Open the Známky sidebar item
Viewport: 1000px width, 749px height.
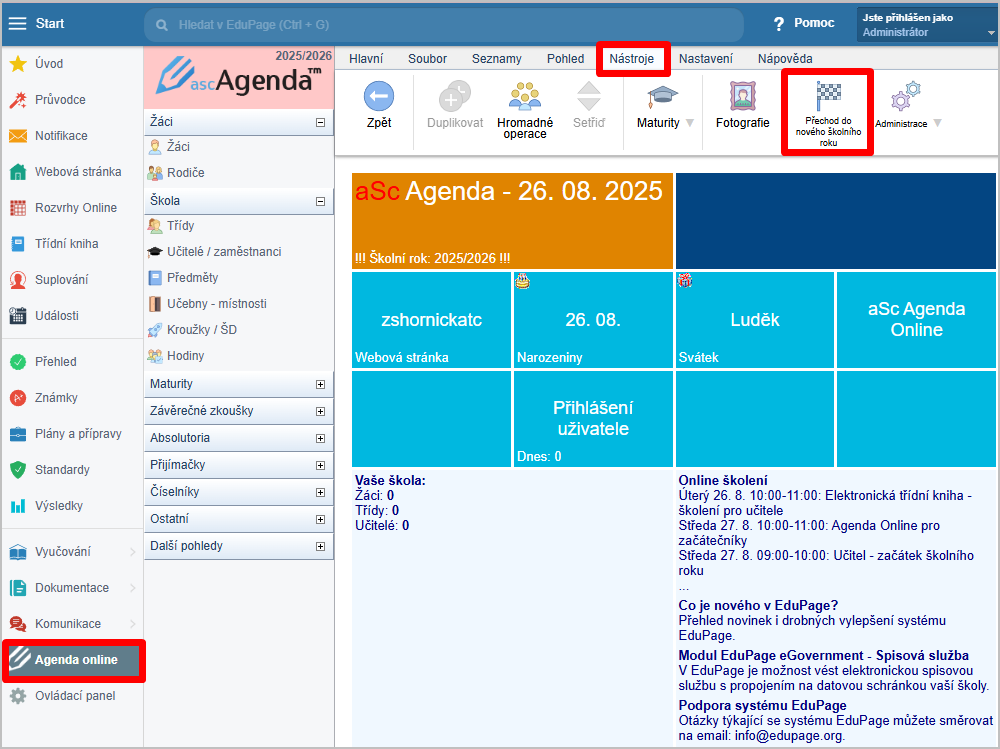click(56, 398)
